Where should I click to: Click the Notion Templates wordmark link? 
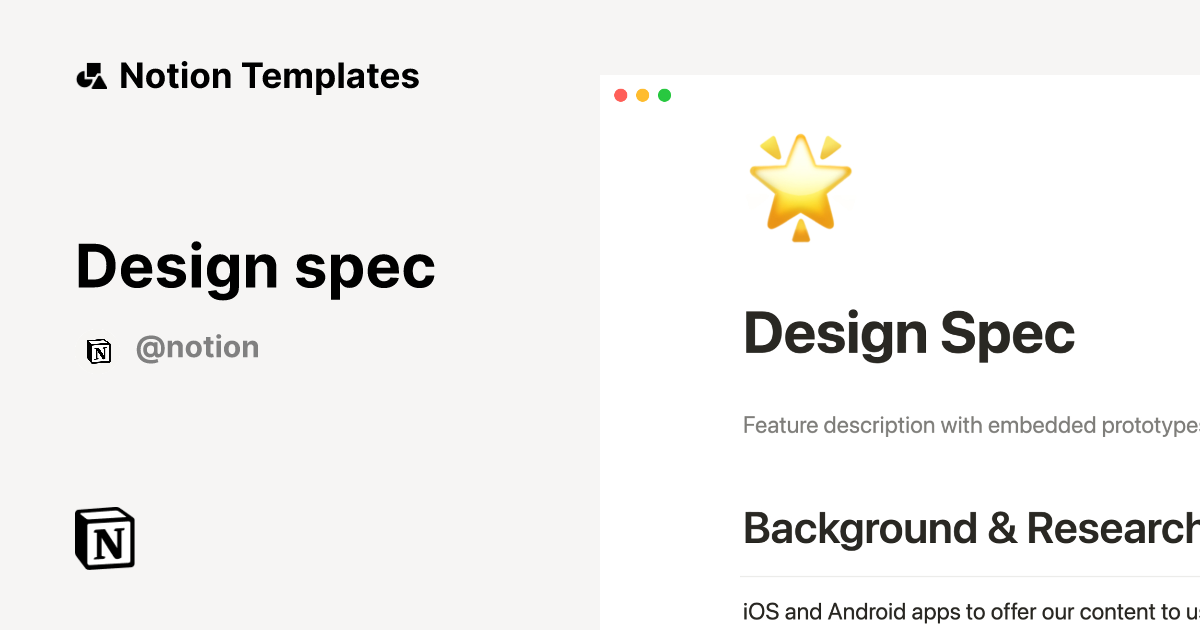(x=269, y=75)
